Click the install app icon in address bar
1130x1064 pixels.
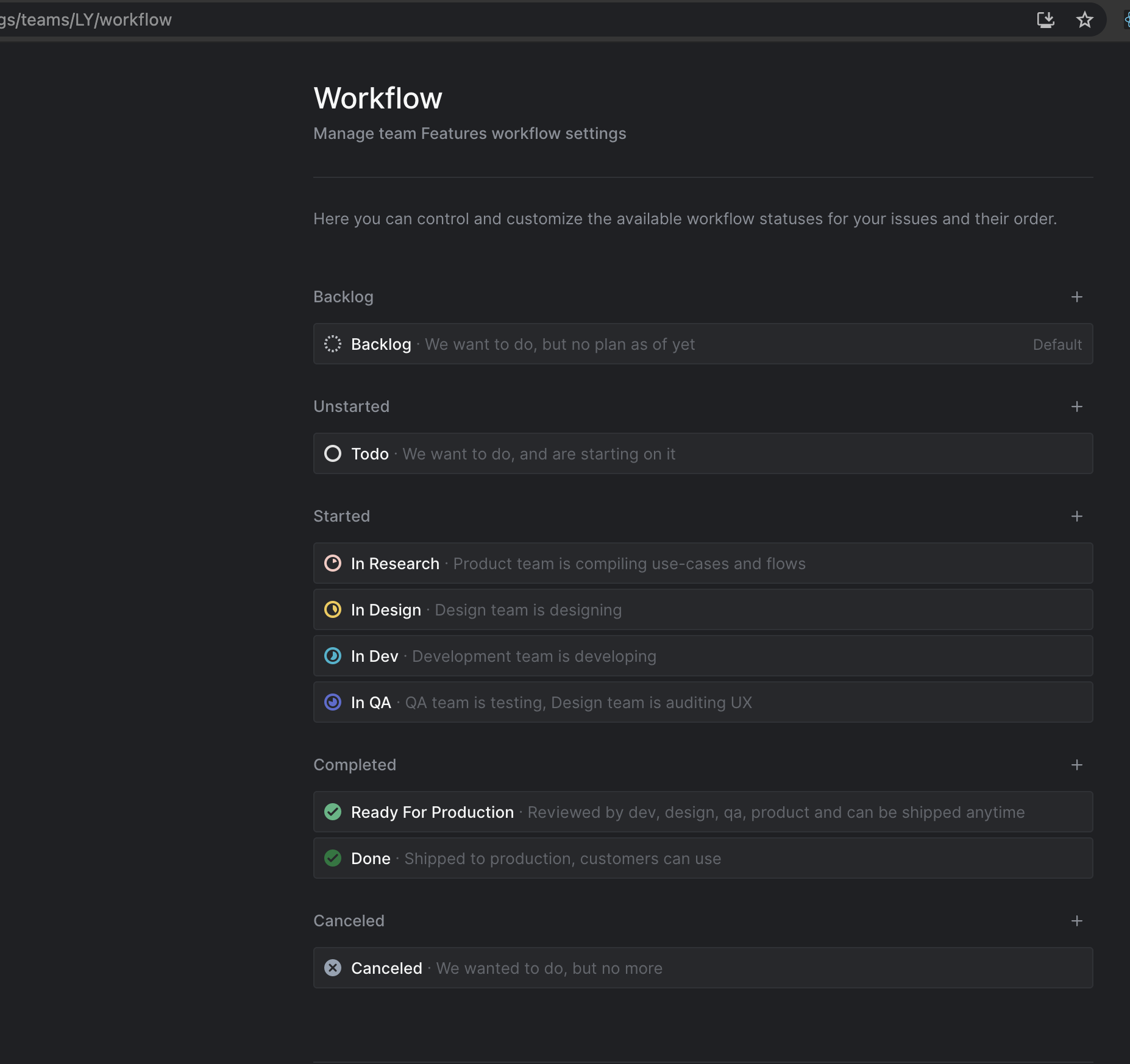(x=1045, y=20)
